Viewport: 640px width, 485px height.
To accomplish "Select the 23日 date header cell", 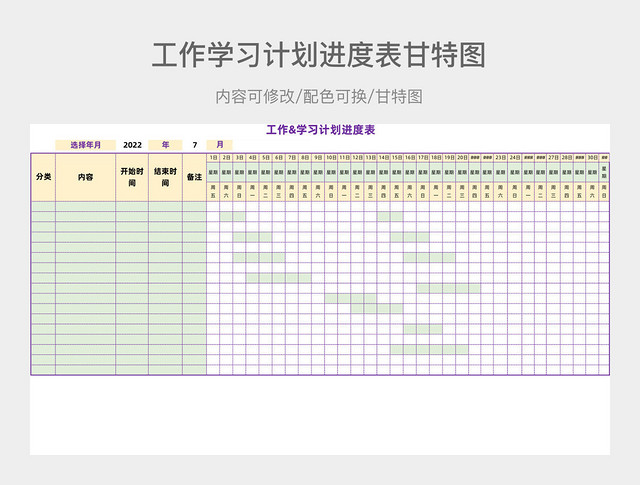I will [500, 158].
